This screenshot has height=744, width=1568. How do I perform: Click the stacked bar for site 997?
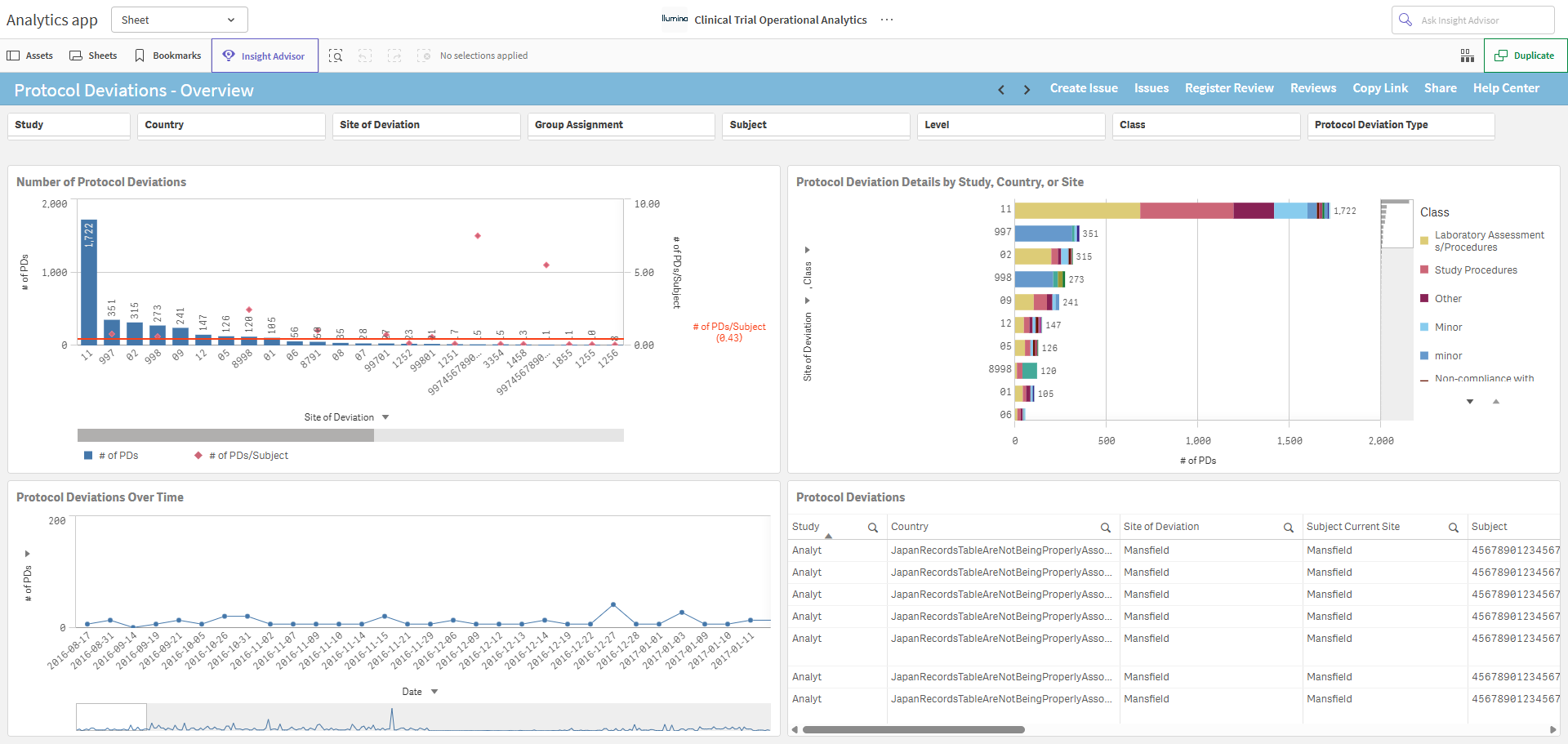[1047, 233]
